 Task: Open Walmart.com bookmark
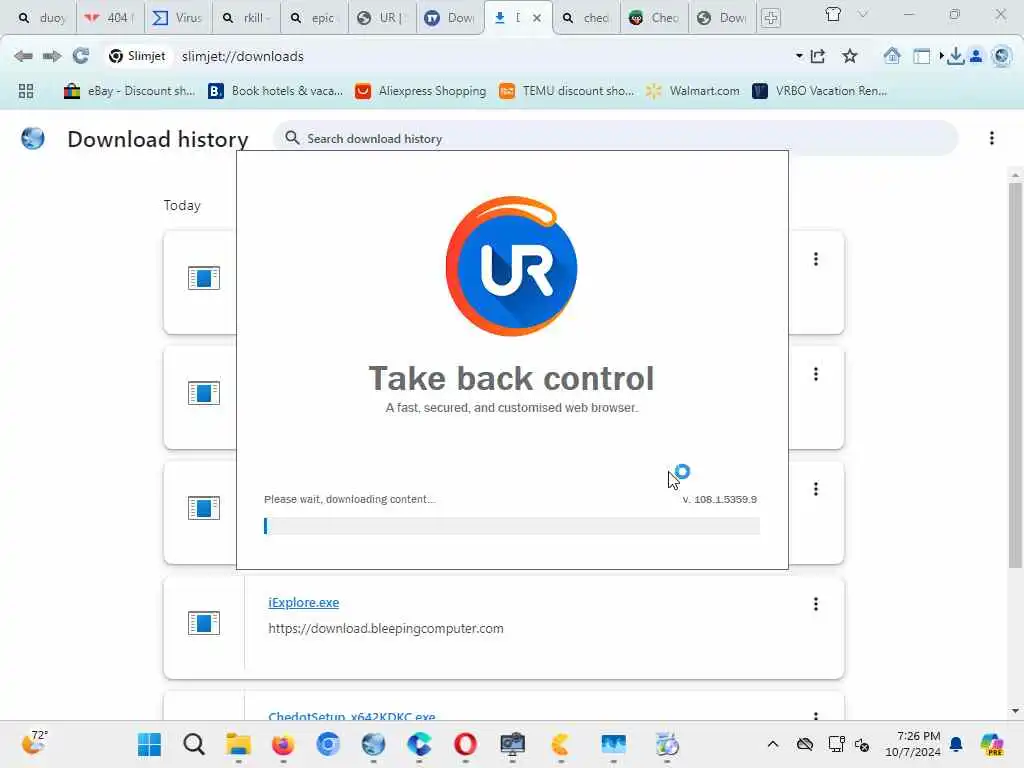pyautogui.click(x=693, y=91)
